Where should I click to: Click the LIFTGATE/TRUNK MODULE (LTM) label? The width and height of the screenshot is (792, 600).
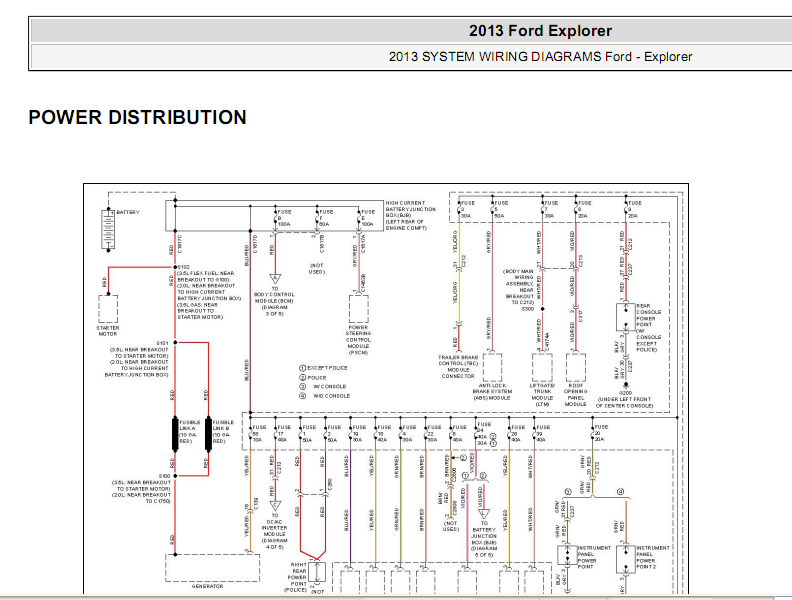click(542, 394)
